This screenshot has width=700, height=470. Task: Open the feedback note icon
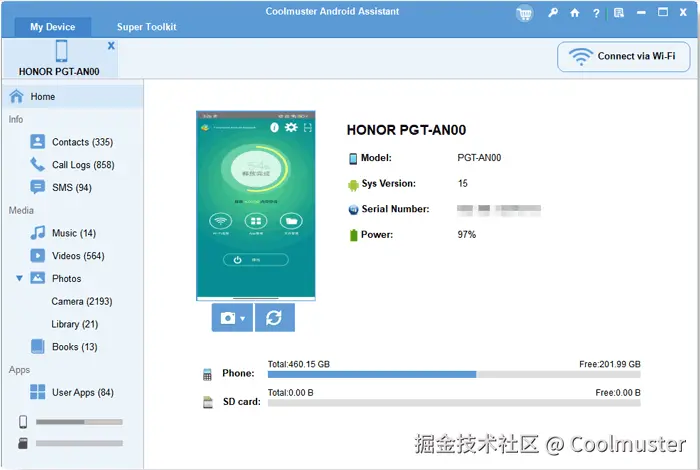(x=618, y=13)
